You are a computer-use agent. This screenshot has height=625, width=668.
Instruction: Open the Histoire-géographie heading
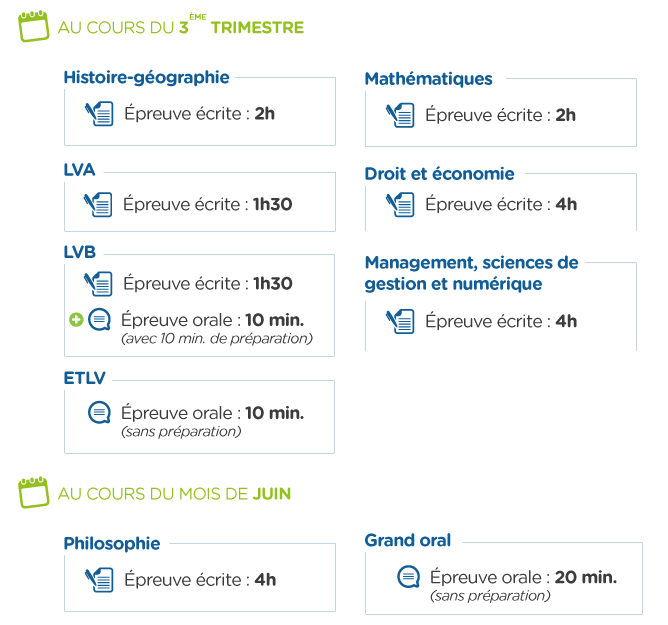click(147, 77)
